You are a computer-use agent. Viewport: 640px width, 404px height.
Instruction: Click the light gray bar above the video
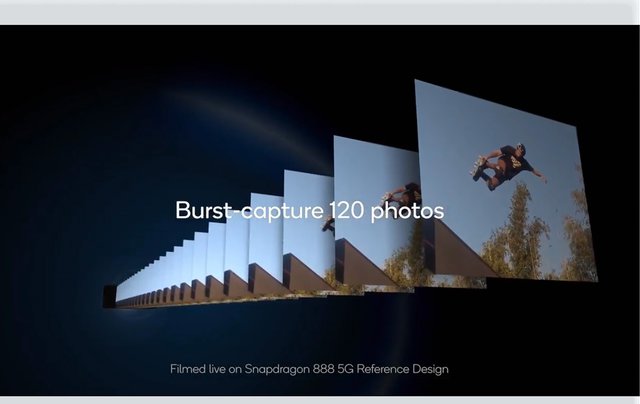[320, 12]
